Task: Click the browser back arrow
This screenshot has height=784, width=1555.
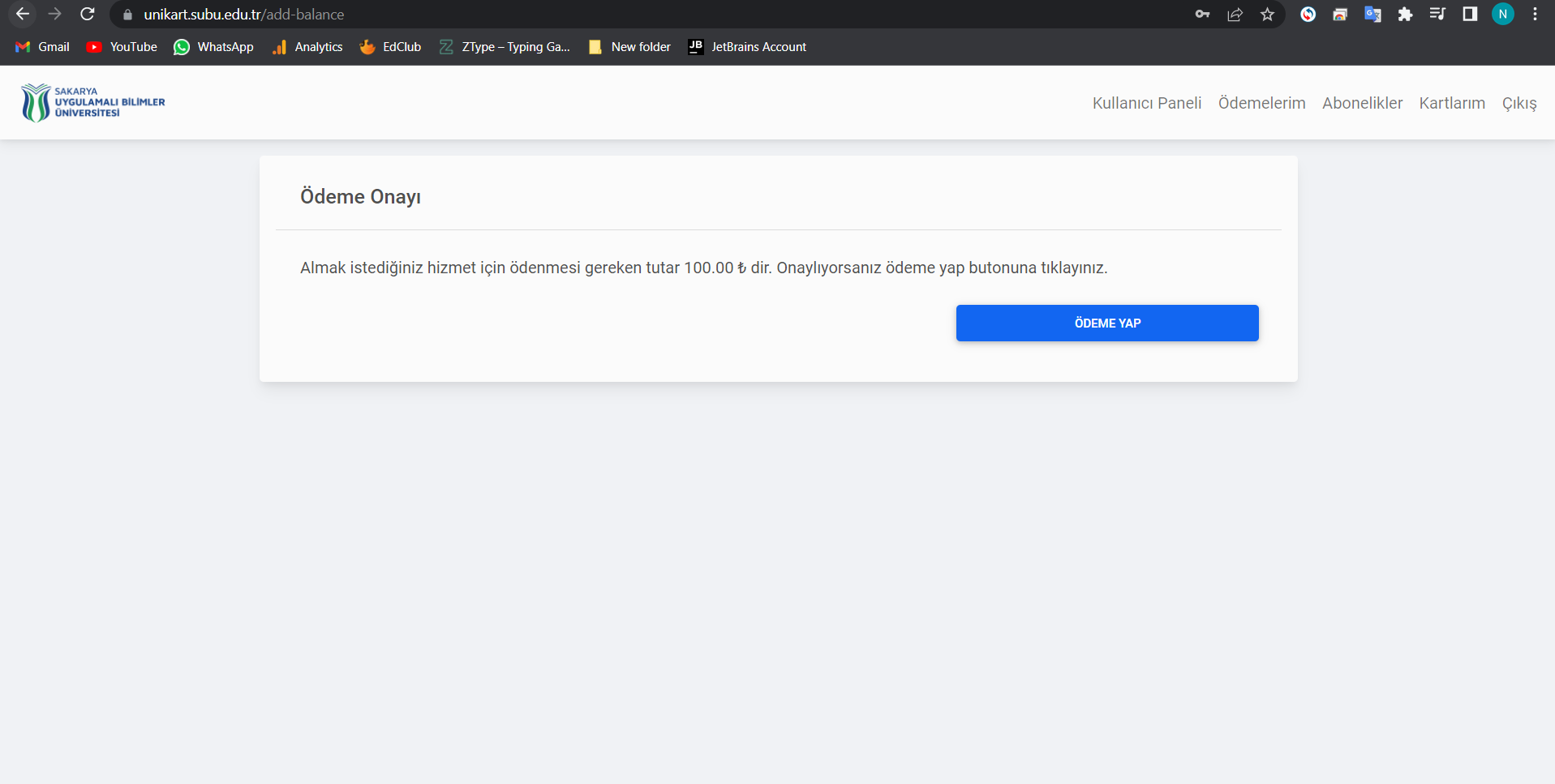Action: click(x=23, y=15)
